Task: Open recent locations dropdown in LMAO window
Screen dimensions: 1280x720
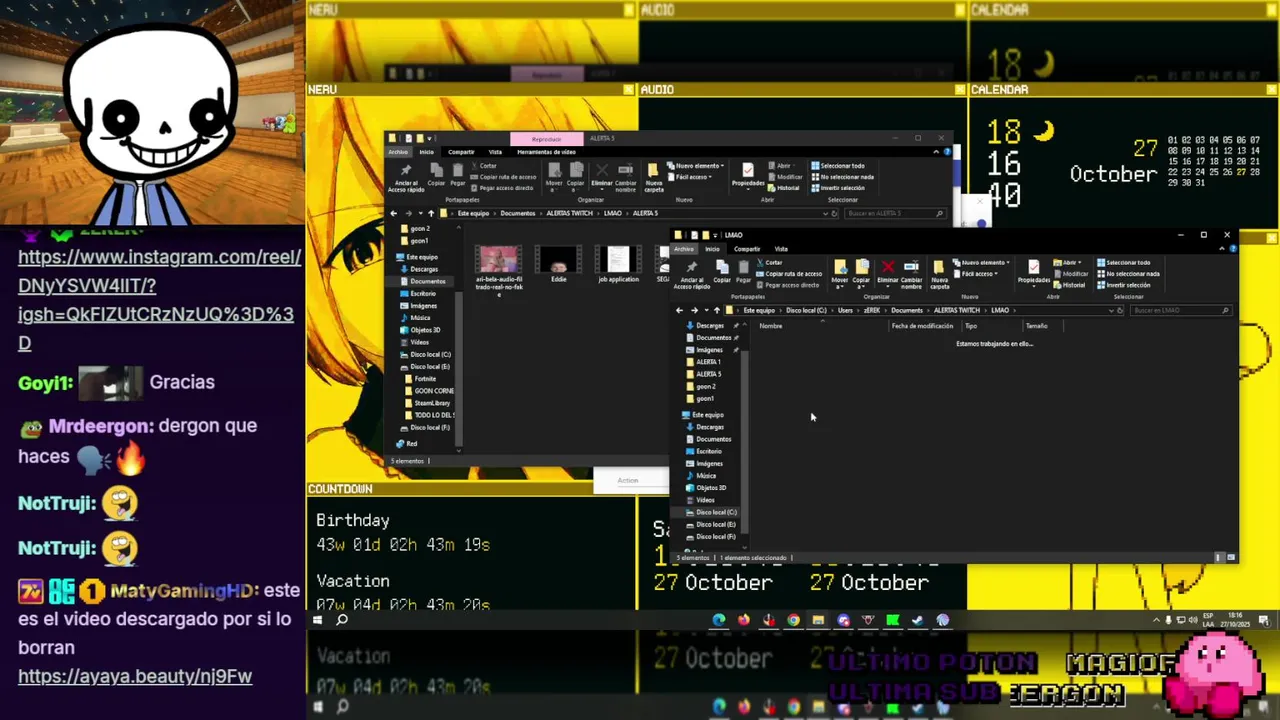Action: tap(706, 310)
